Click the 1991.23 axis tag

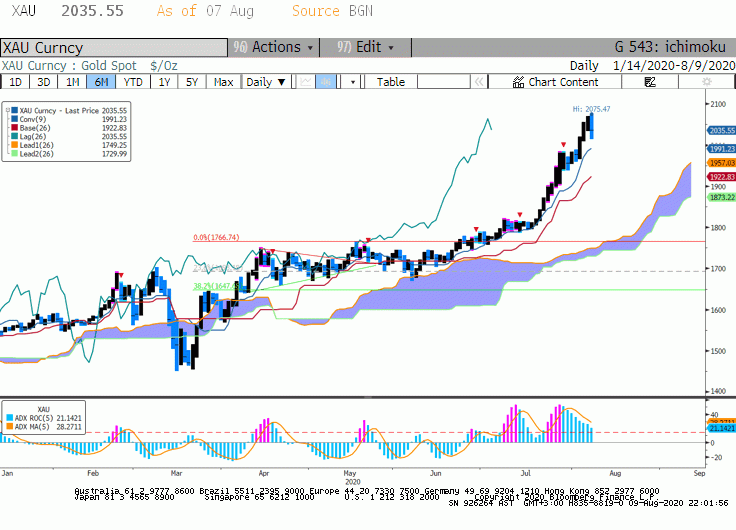(x=721, y=149)
